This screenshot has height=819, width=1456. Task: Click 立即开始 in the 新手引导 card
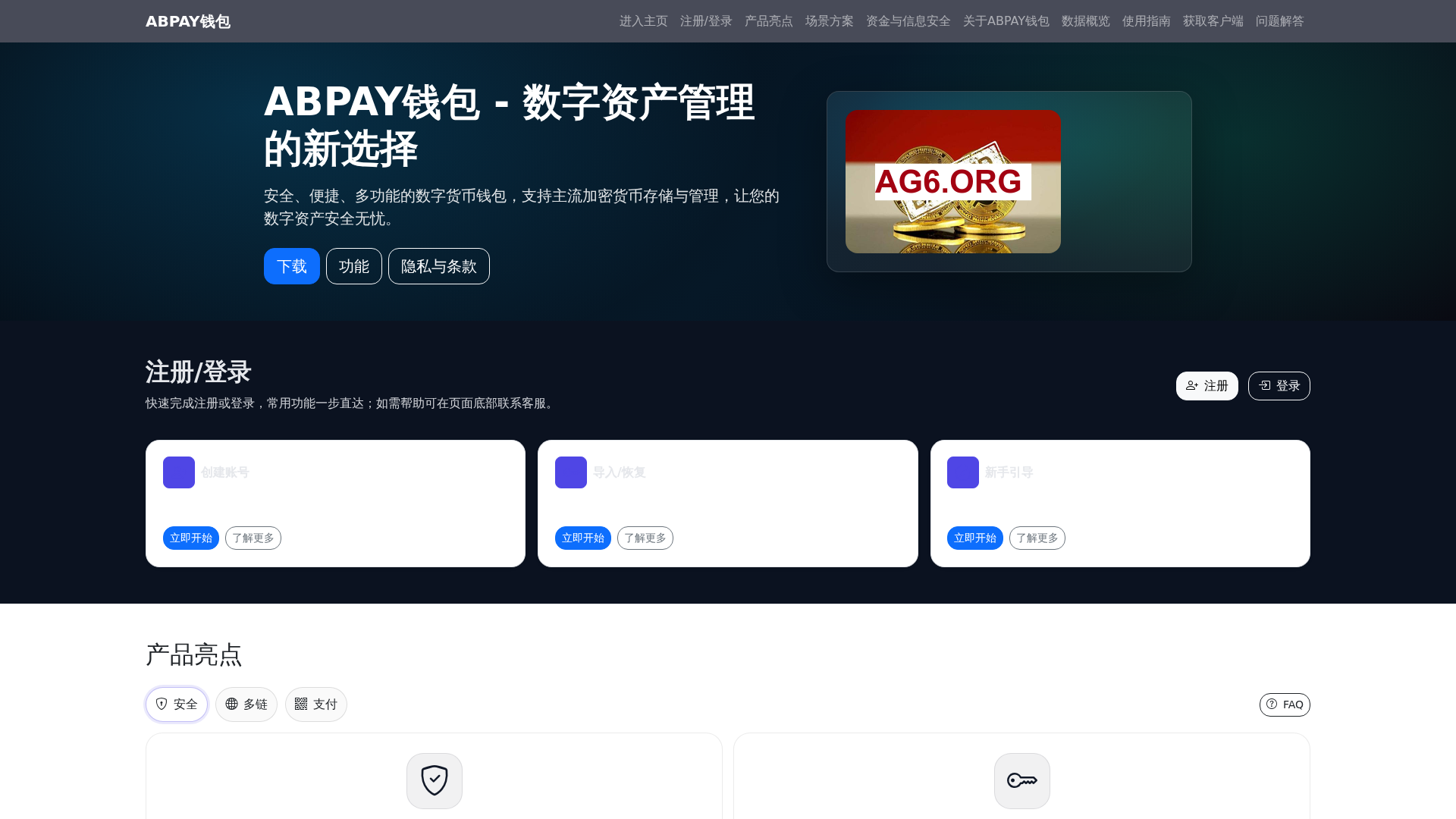click(x=975, y=538)
